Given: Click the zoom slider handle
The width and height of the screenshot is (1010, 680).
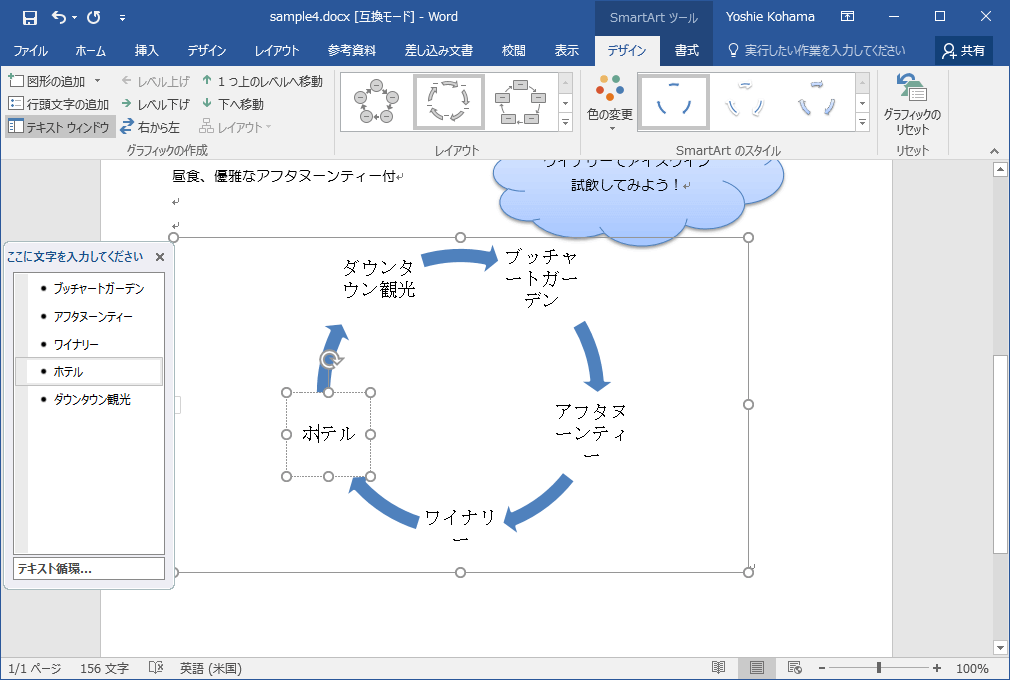Looking at the screenshot, I should pyautogui.click(x=879, y=668).
